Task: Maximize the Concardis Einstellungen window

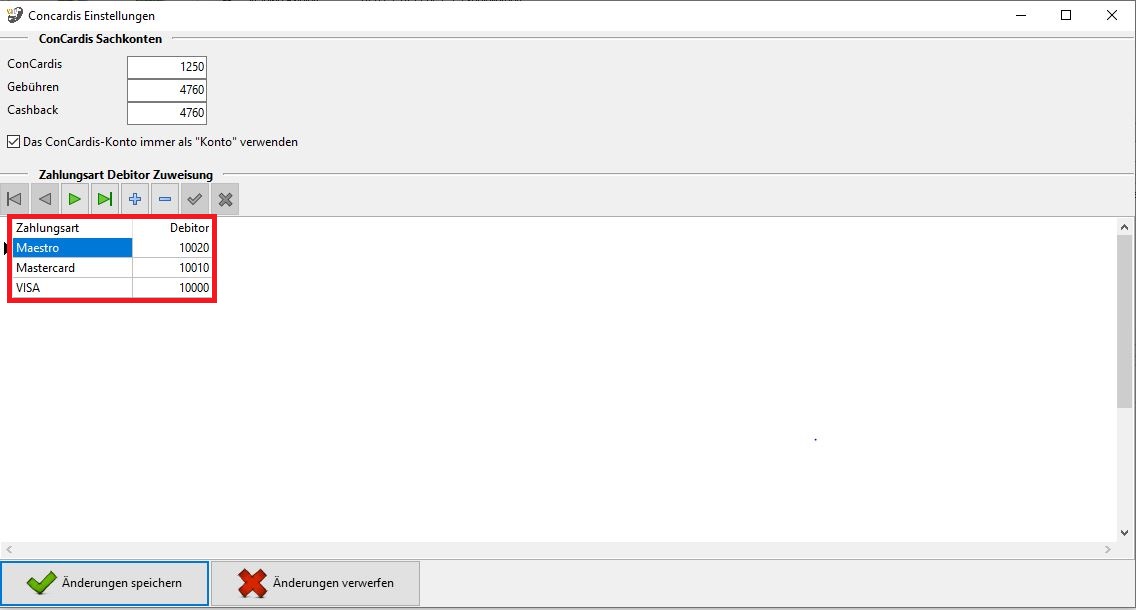Action: (x=1066, y=15)
